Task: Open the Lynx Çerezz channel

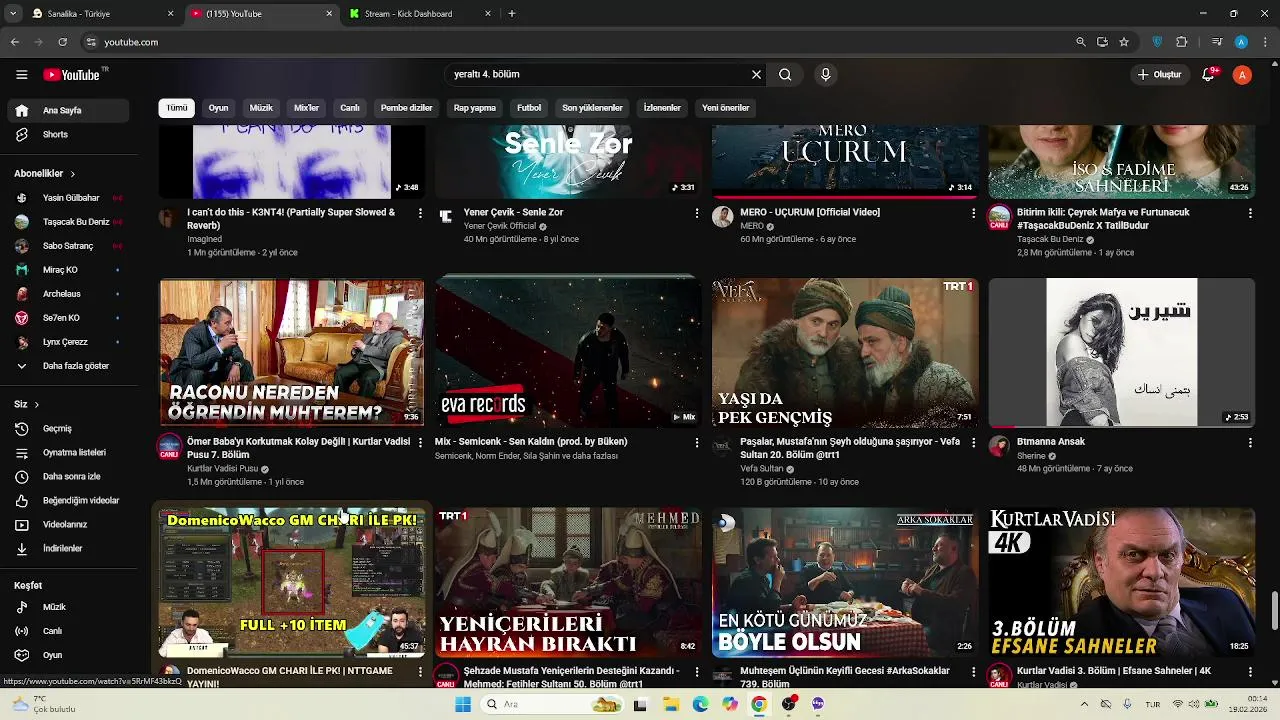Action: click(68, 342)
